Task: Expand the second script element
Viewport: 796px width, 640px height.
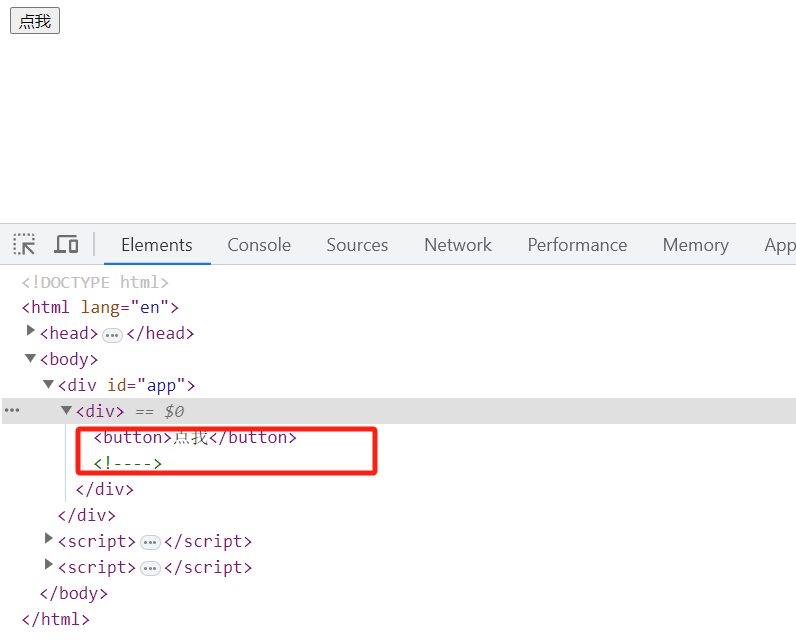Action: [x=49, y=566]
